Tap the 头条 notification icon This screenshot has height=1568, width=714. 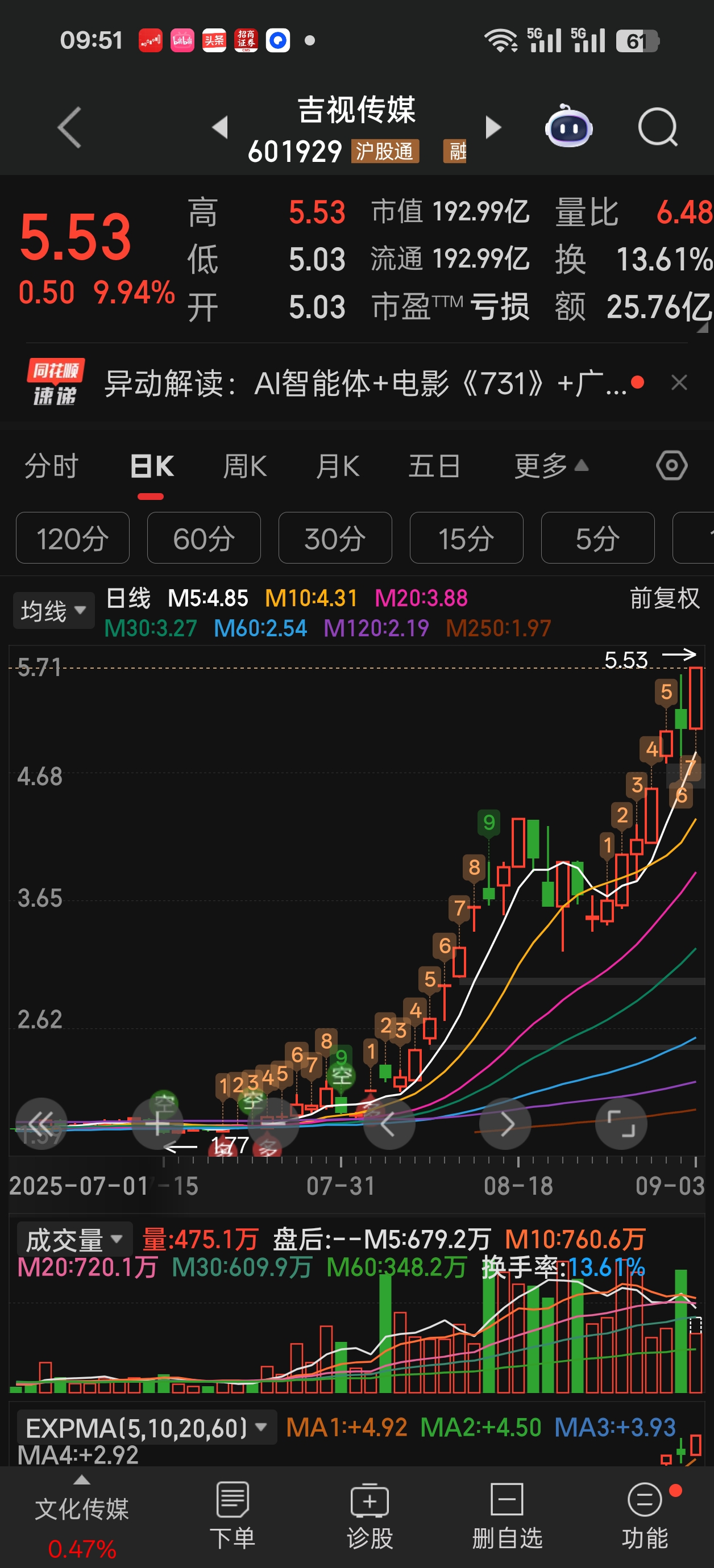pyautogui.click(x=214, y=41)
